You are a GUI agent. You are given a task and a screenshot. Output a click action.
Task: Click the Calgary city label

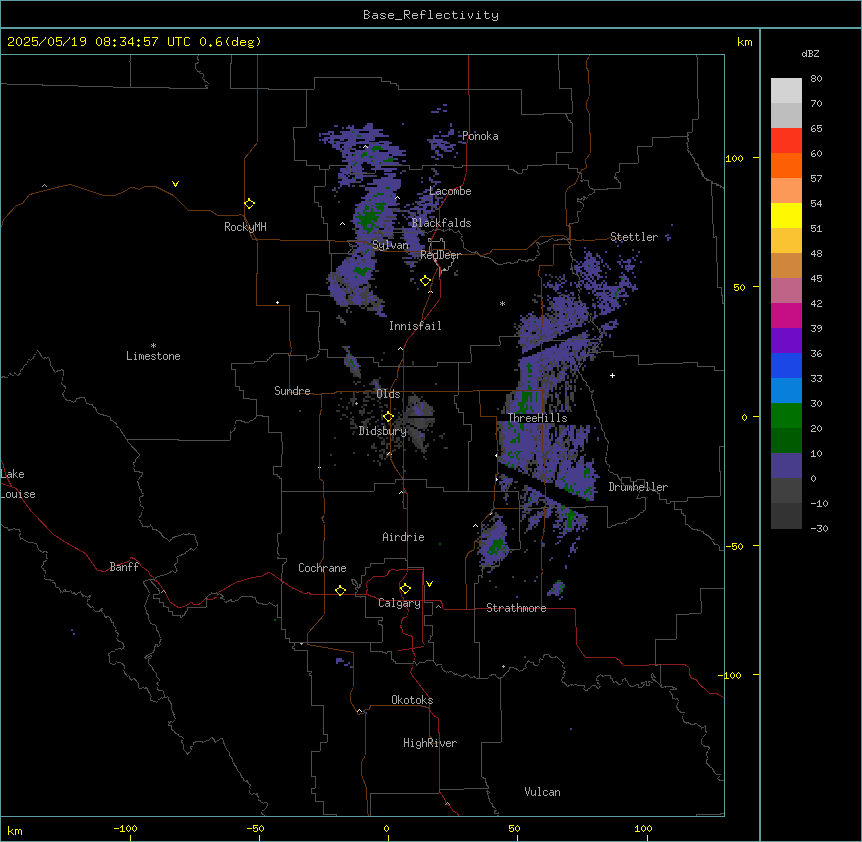pos(399,603)
